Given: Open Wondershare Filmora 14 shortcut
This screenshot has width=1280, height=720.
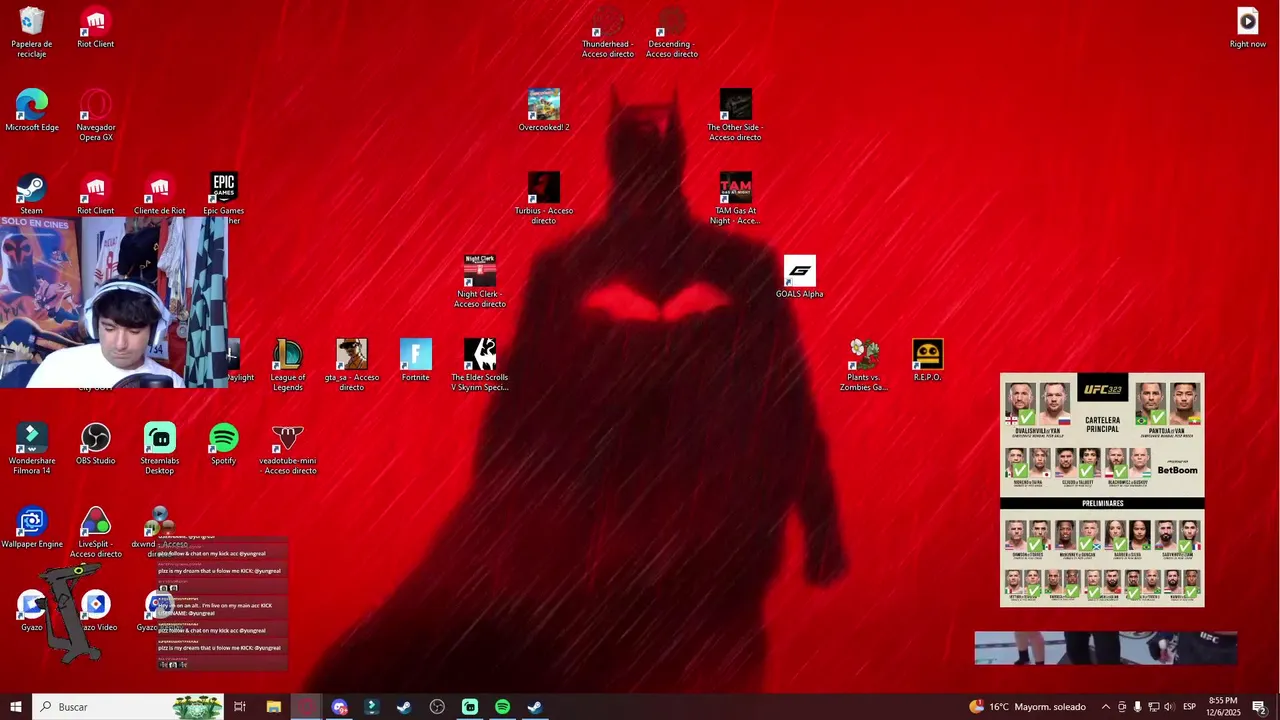Looking at the screenshot, I should pos(32,448).
